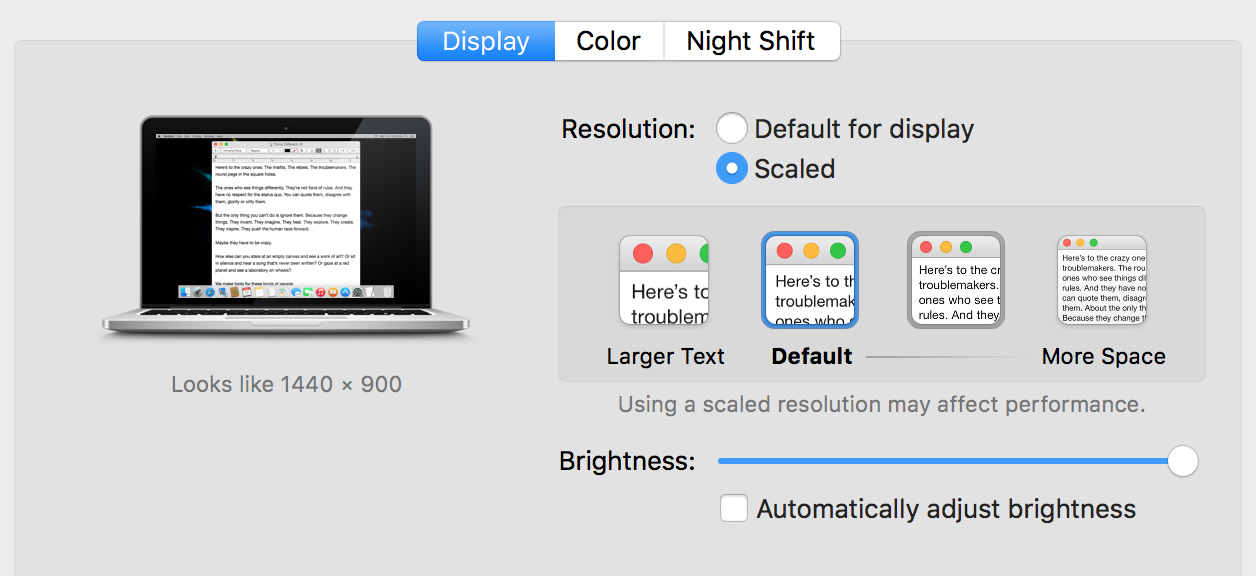Image resolution: width=1256 pixels, height=576 pixels.
Task: Click the Display tab
Action: tap(486, 41)
